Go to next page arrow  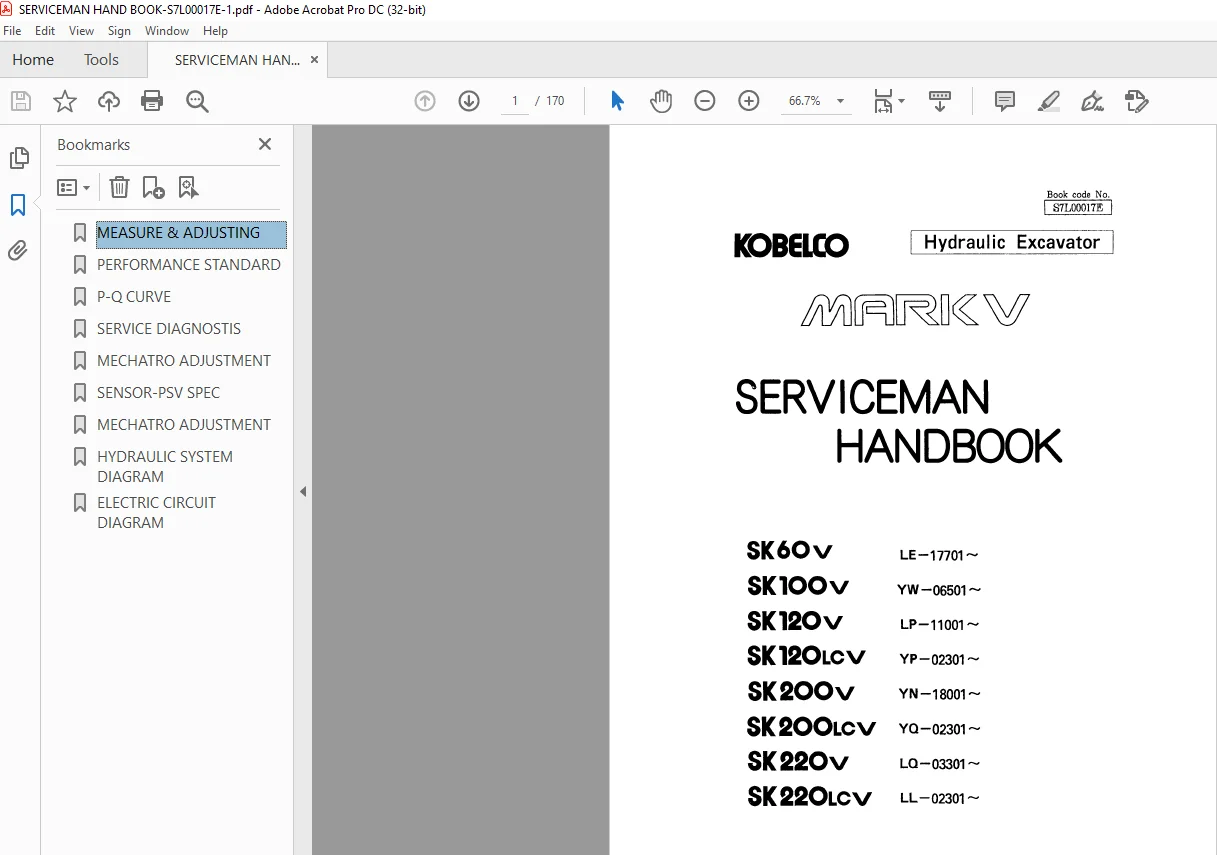tap(469, 101)
